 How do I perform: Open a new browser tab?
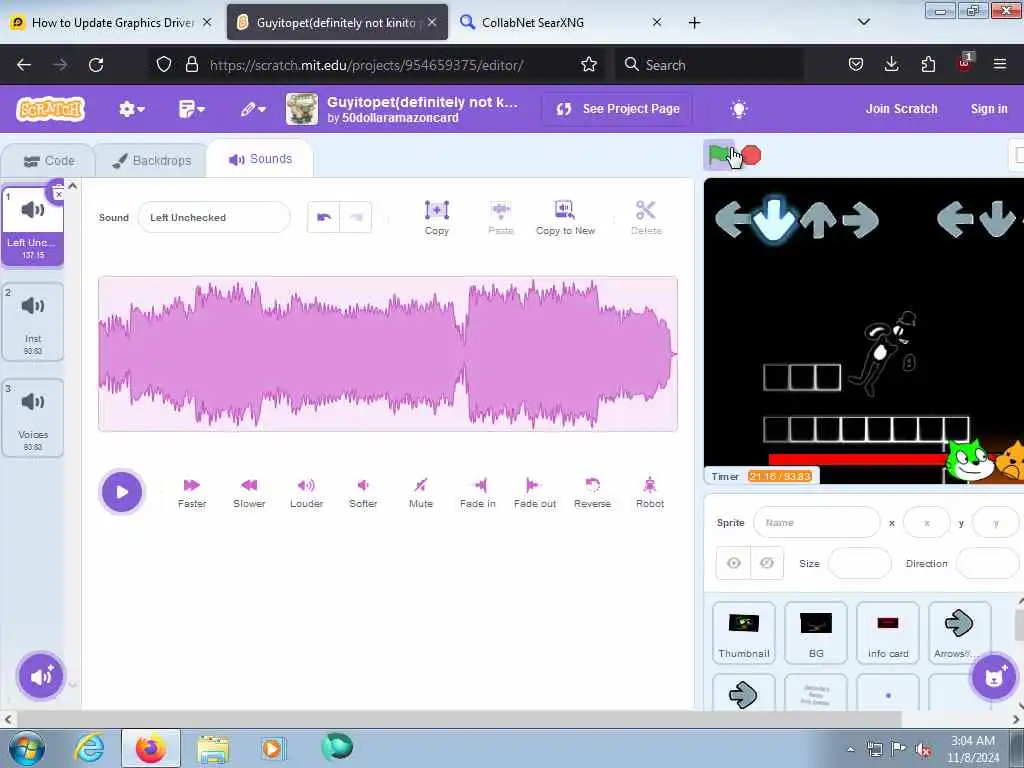(x=694, y=23)
